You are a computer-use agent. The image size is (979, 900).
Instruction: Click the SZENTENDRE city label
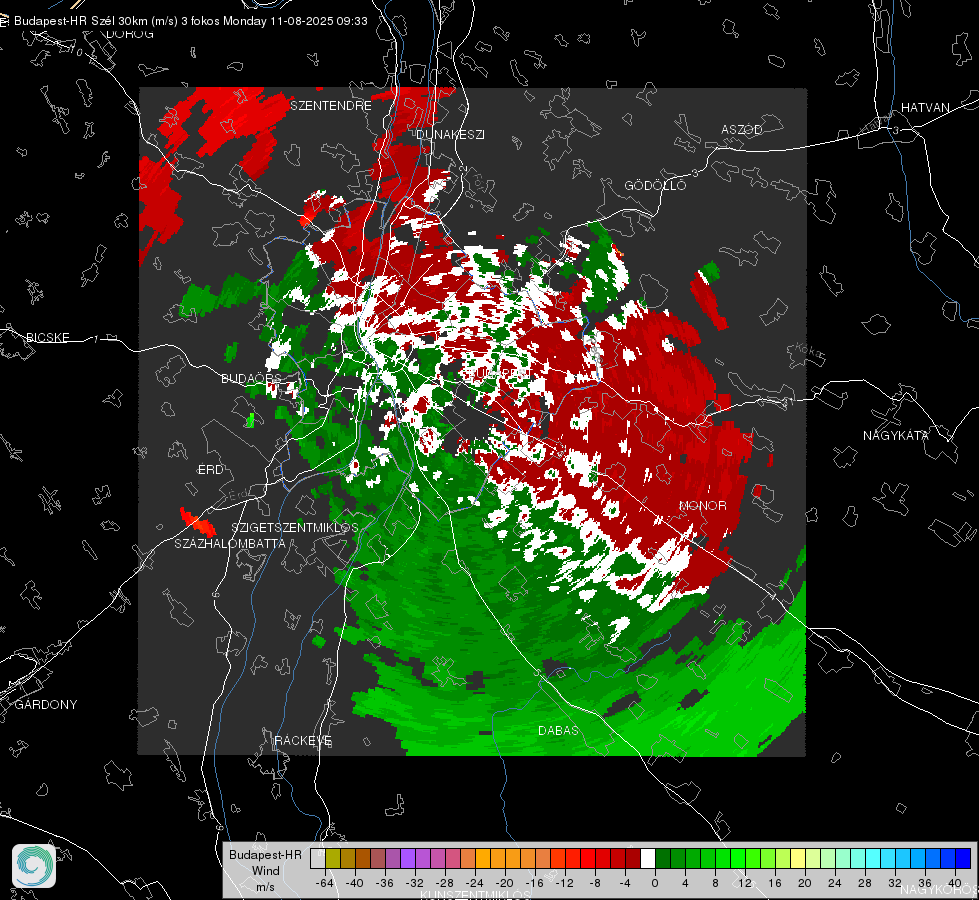coord(331,106)
